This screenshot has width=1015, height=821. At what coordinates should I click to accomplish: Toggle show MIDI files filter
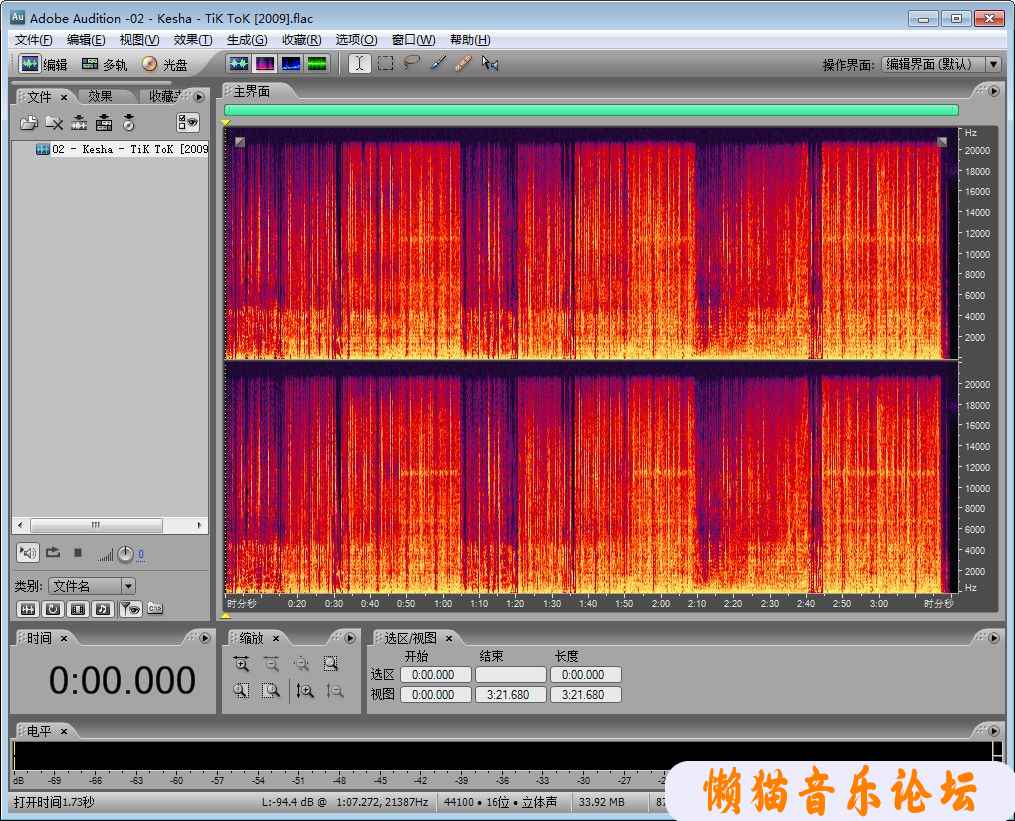(103, 609)
